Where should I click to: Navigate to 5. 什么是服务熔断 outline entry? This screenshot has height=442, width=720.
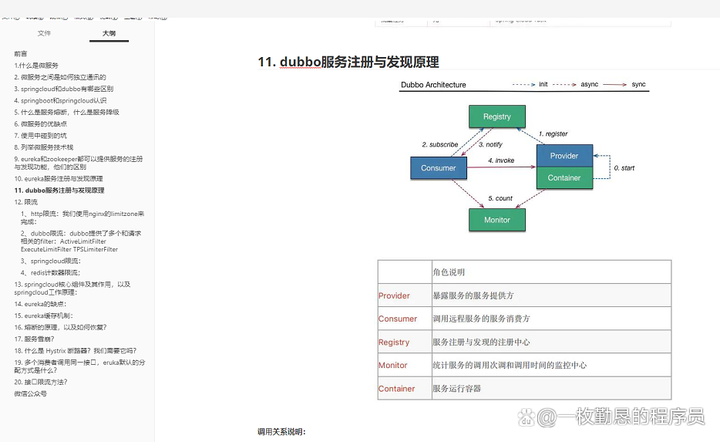pyautogui.click(x=67, y=112)
